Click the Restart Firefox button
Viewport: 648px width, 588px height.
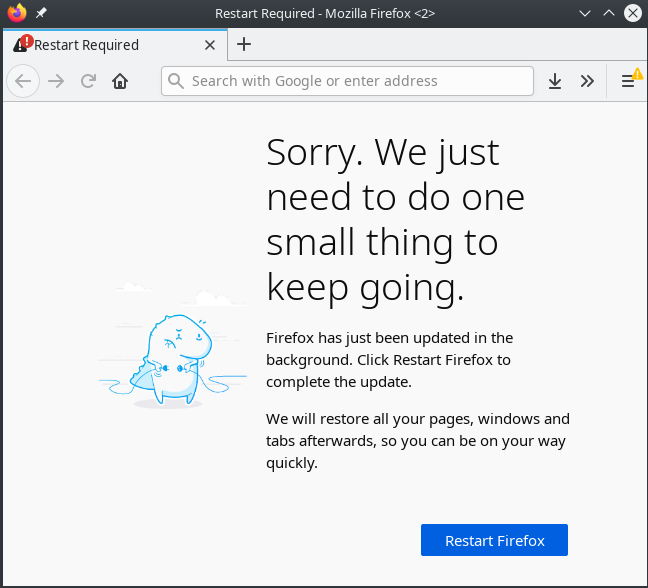click(494, 540)
